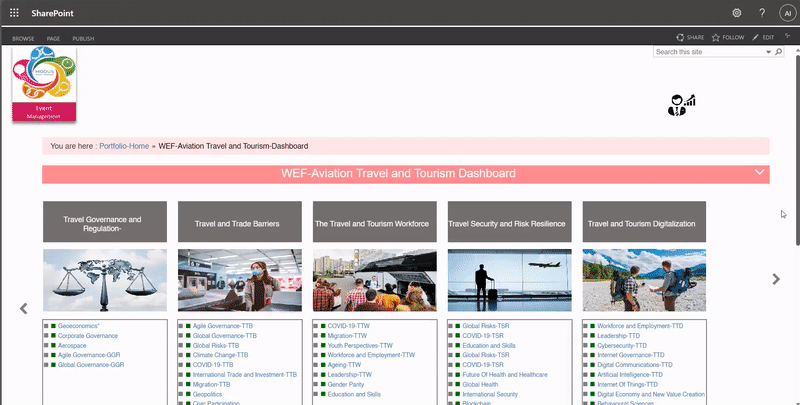The height and width of the screenshot is (405, 800).
Task: Select The Travel and Tourism Workforce header
Action: point(374,221)
